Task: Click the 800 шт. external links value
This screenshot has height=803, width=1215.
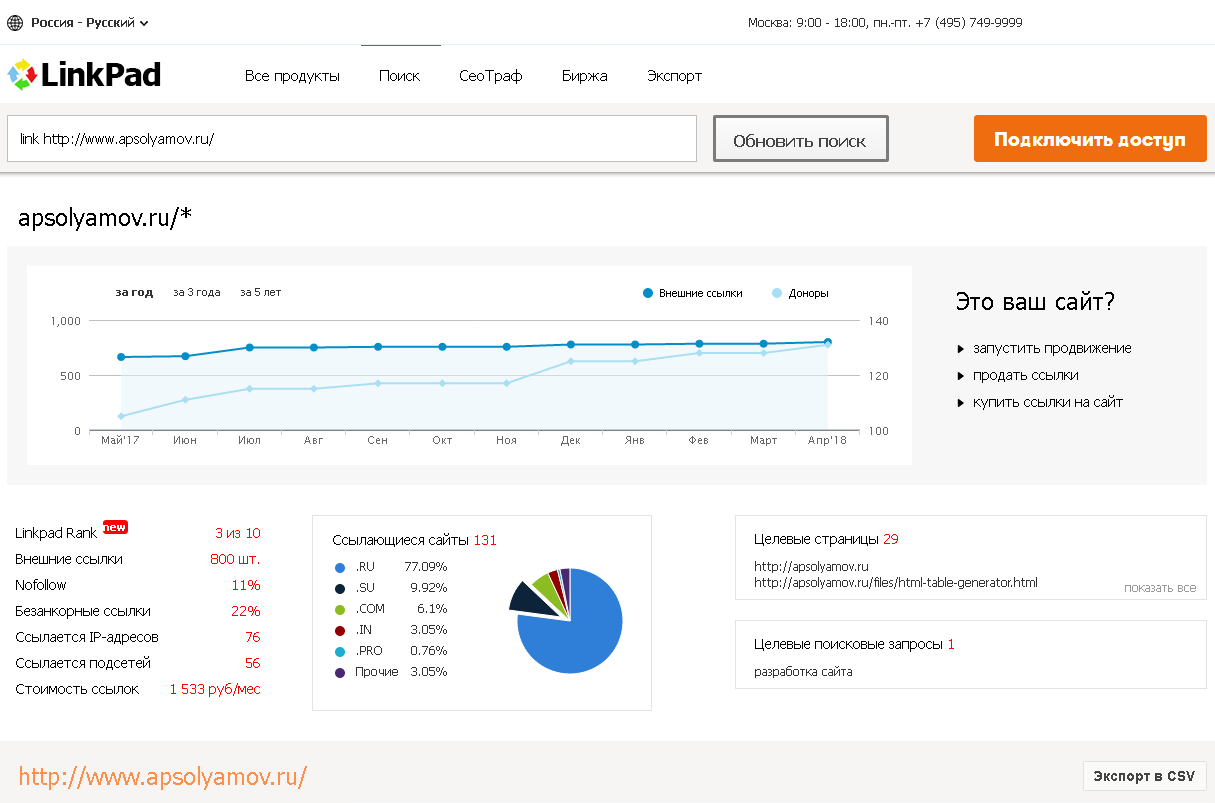Action: tap(235, 560)
